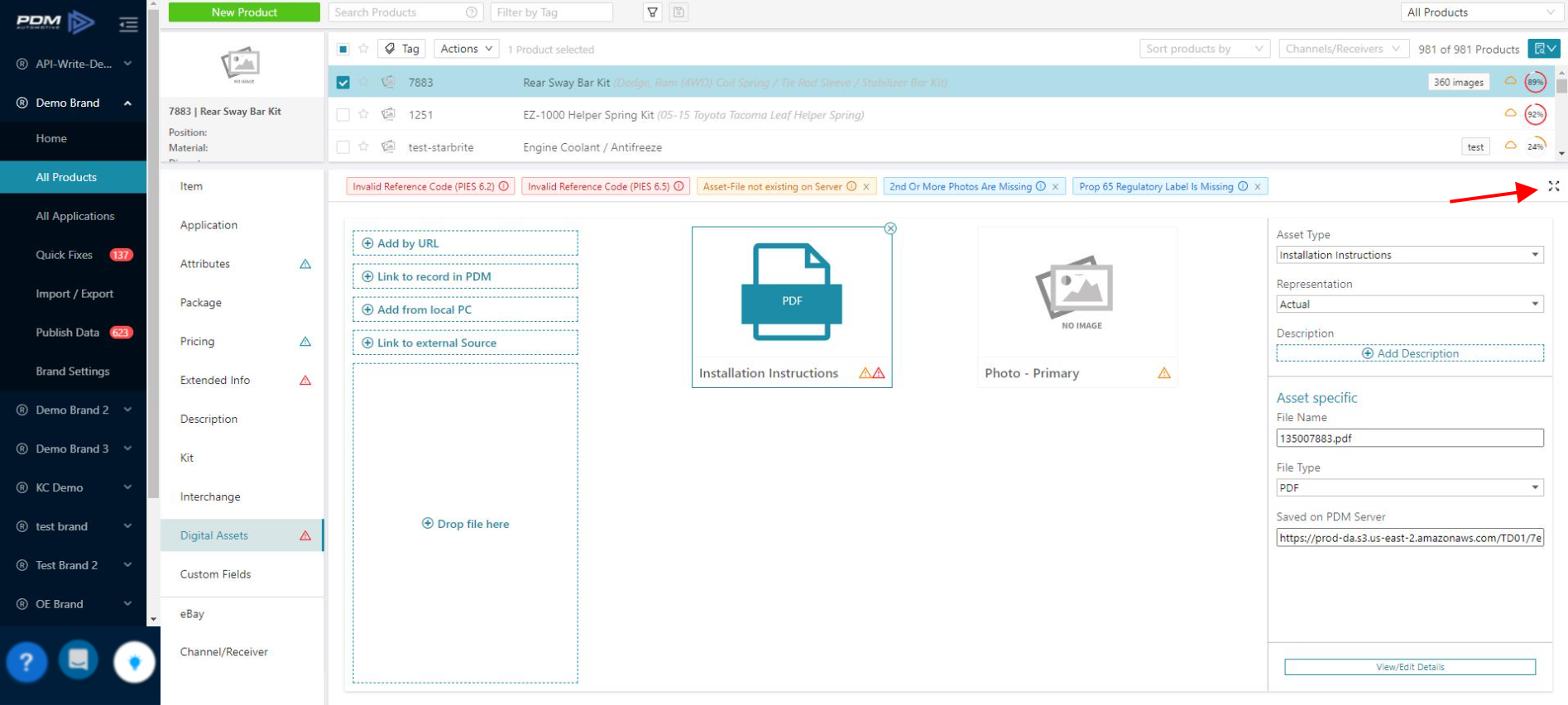Click View/Edit Details button
The image size is (1568, 705).
click(x=1410, y=667)
